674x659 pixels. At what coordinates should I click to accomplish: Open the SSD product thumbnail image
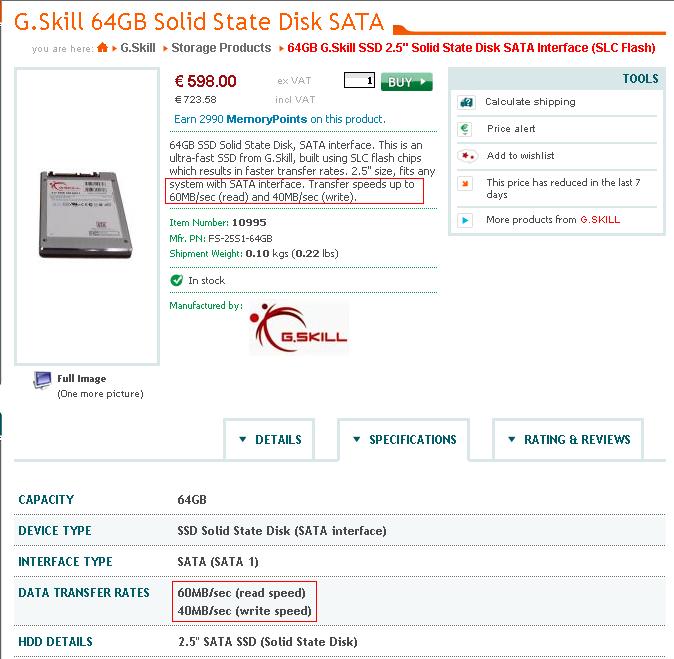[86, 214]
